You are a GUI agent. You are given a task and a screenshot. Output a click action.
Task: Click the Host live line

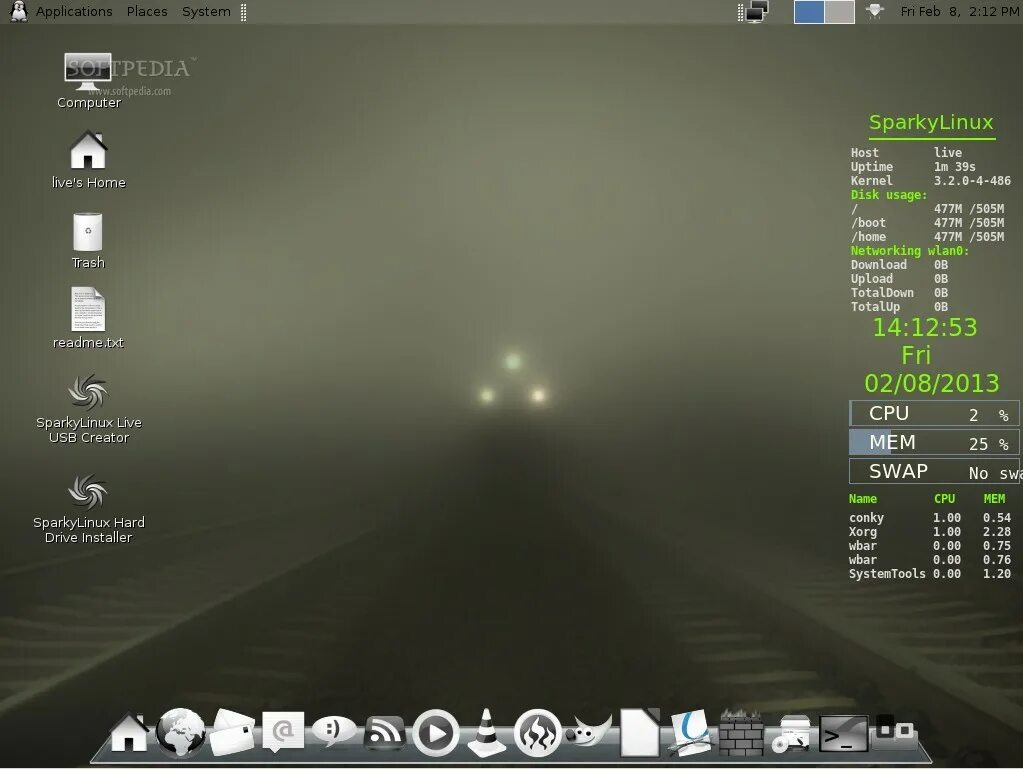906,153
